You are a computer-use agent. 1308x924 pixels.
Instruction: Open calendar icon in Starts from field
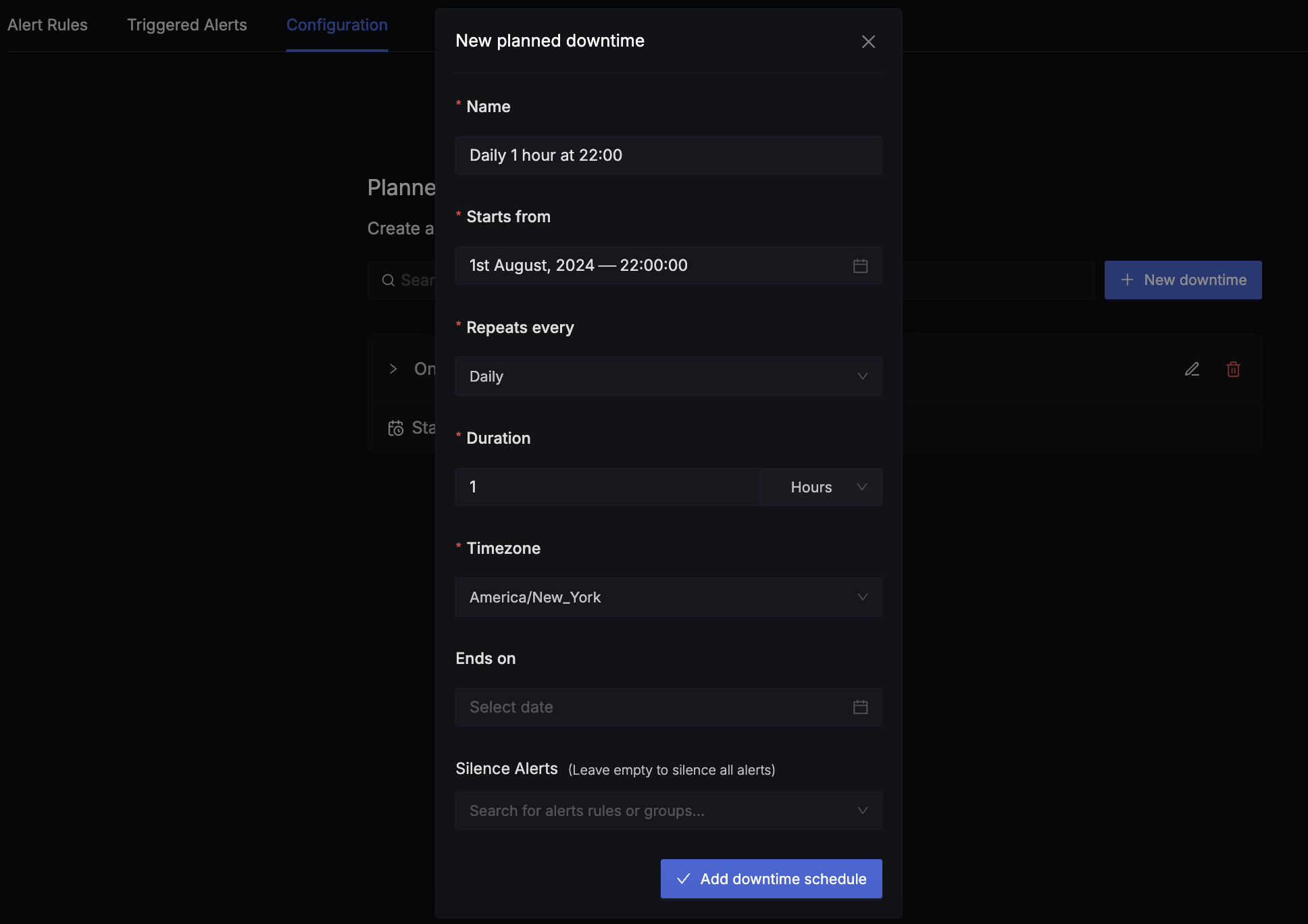pos(860,266)
